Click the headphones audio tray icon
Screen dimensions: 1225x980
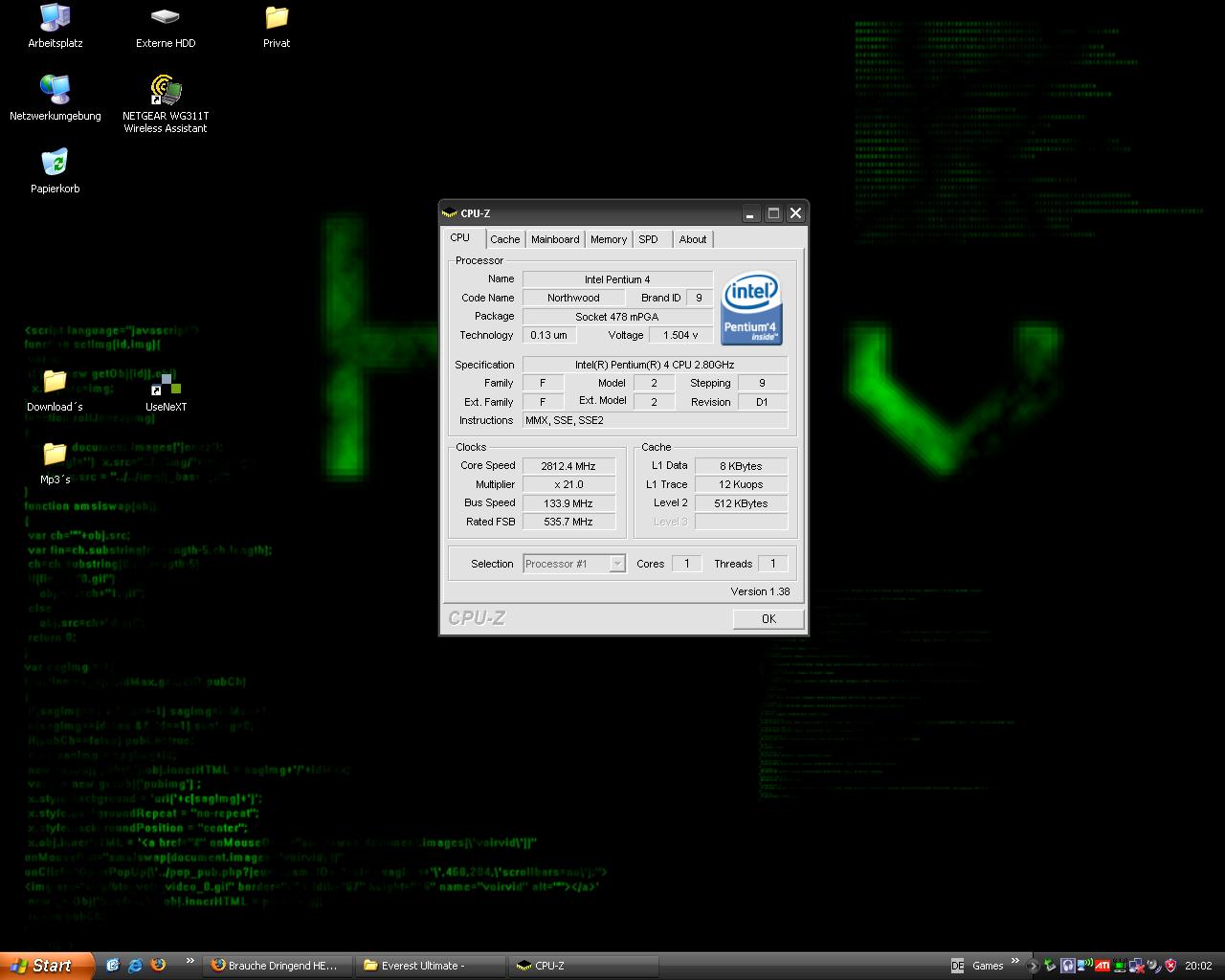click(x=1068, y=966)
